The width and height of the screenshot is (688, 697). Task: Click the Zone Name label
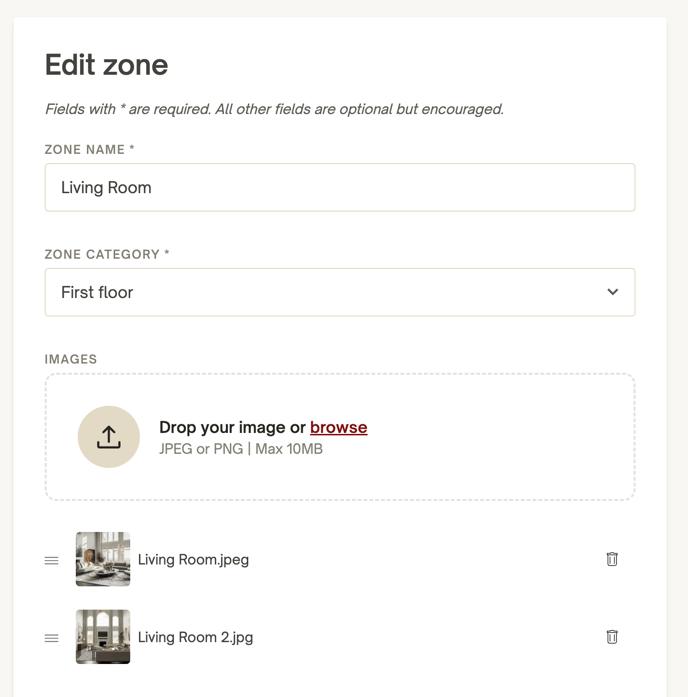tap(89, 149)
